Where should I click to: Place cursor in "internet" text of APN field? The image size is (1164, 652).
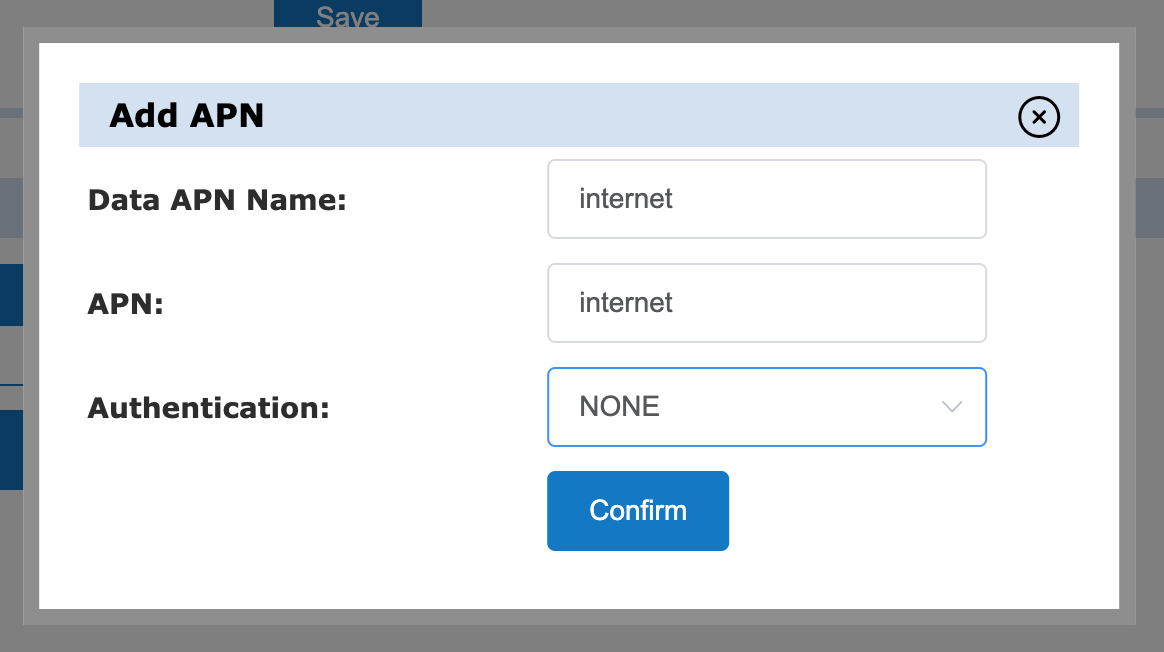pyautogui.click(x=626, y=303)
